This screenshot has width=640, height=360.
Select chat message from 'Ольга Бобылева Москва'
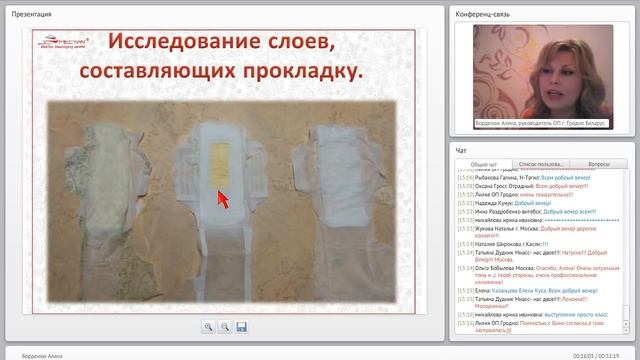(539, 275)
